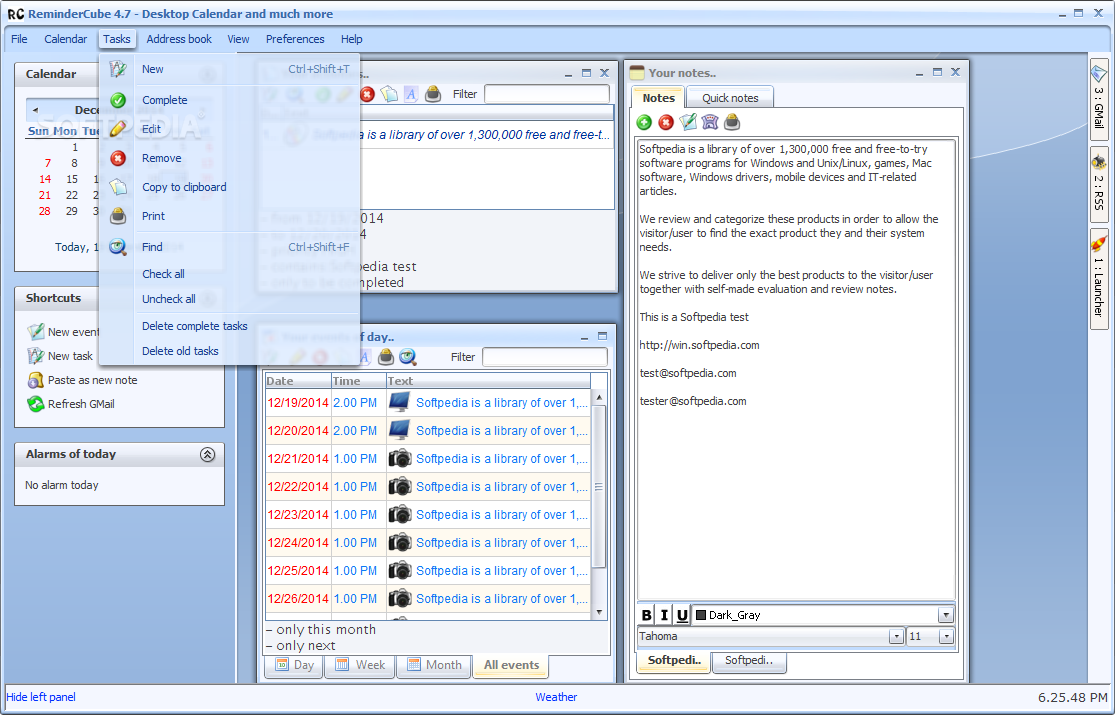Click the red Remove icon in tasks toolbar
The image size is (1115, 715).
click(x=367, y=94)
